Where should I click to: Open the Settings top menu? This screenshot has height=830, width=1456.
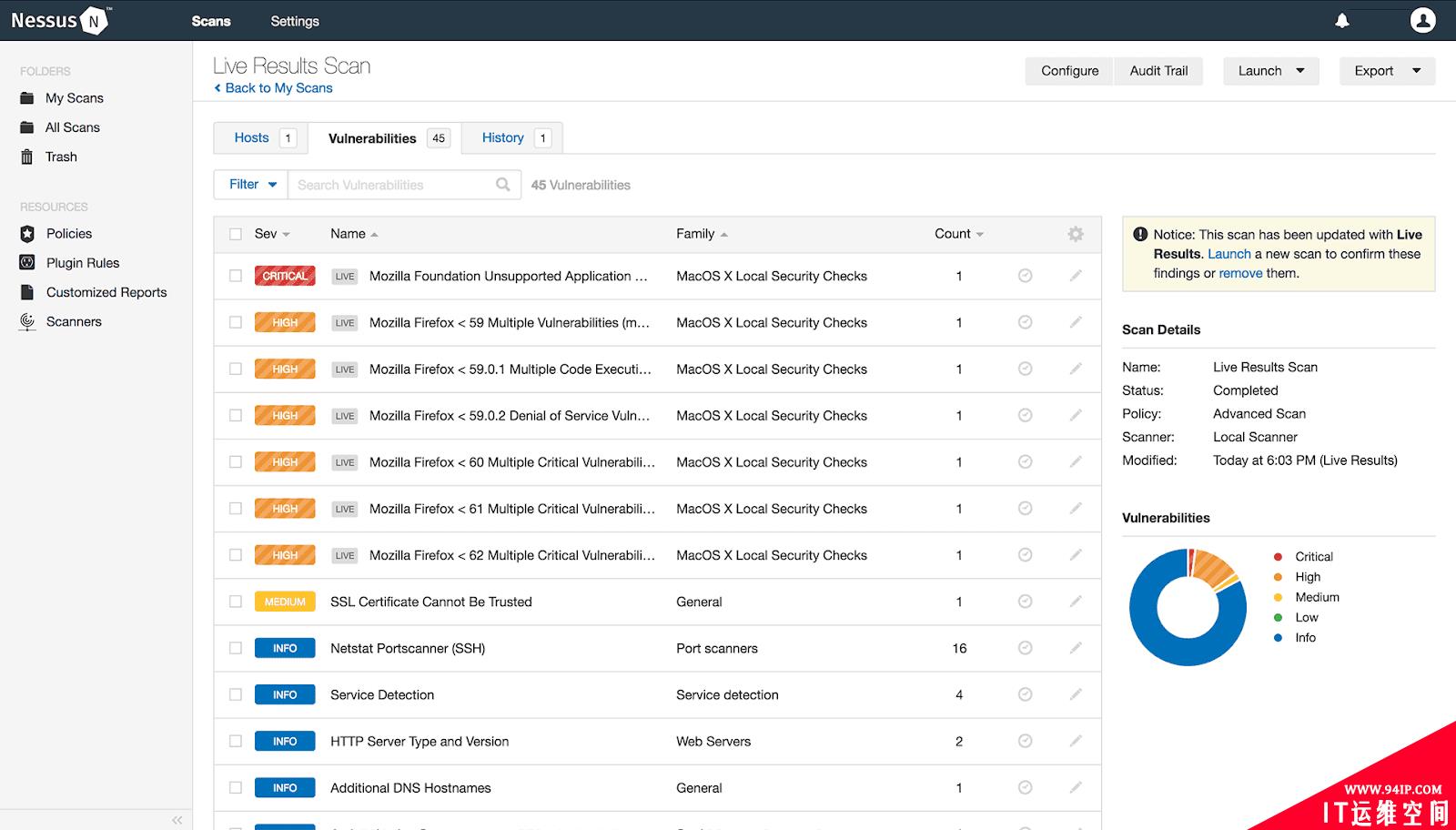(295, 21)
